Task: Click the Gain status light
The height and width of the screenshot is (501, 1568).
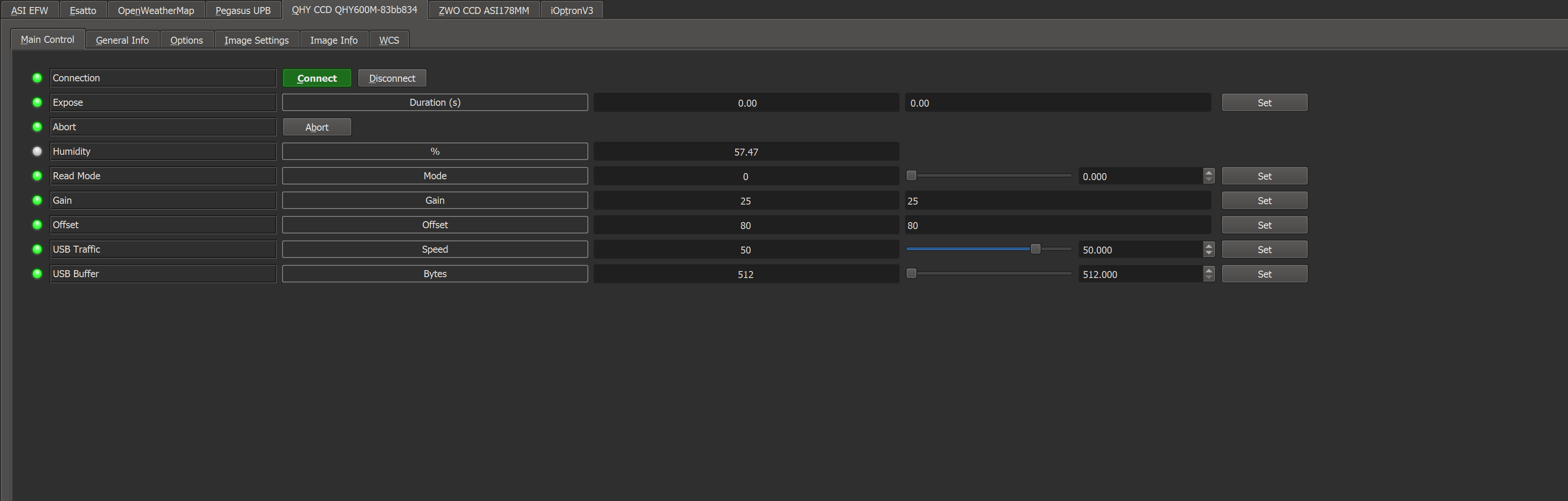Action: point(37,200)
